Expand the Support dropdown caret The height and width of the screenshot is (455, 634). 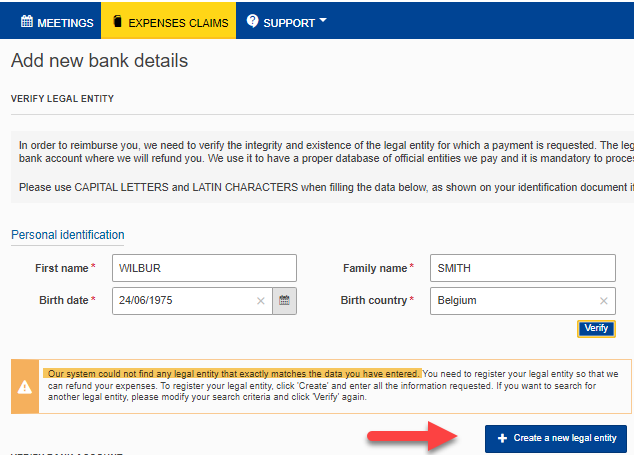tap(323, 20)
